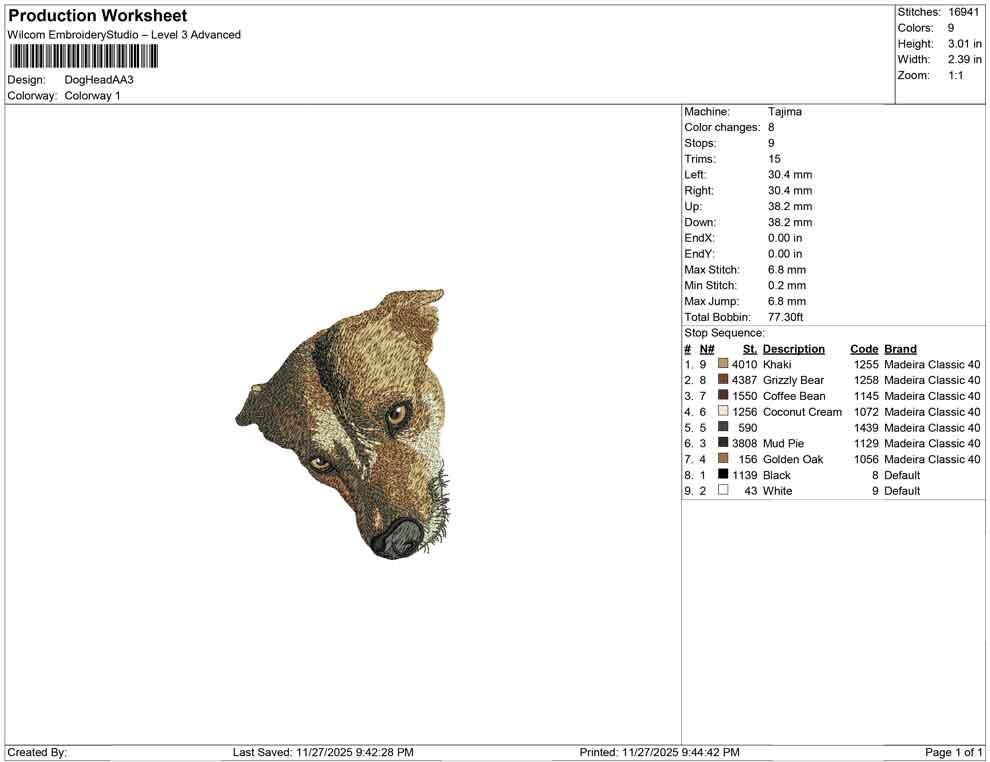Click the Coffee Bean thread swatch

(723, 396)
